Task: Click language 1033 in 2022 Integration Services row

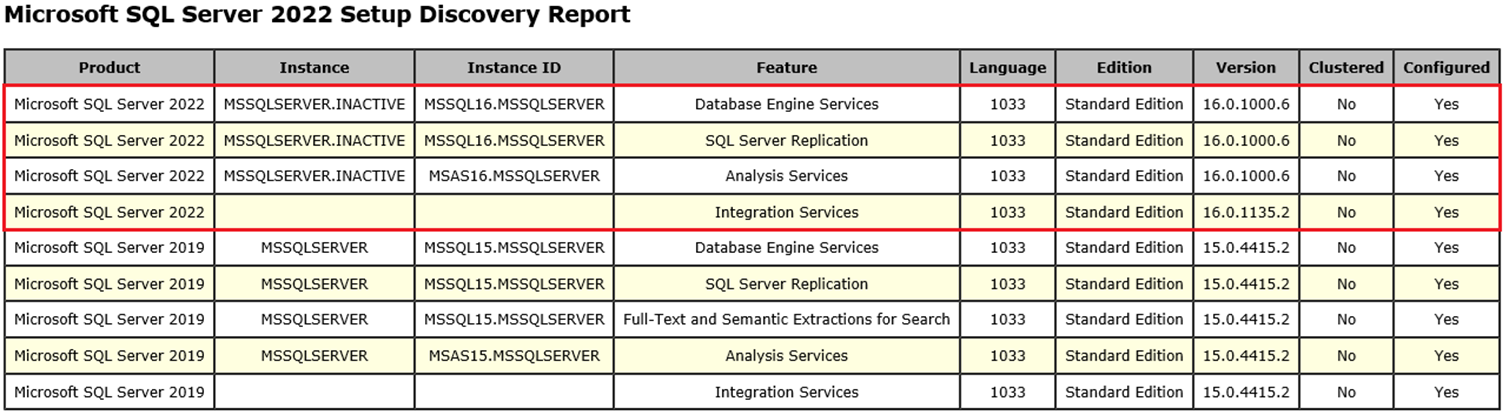Action: pyautogui.click(x=1008, y=212)
